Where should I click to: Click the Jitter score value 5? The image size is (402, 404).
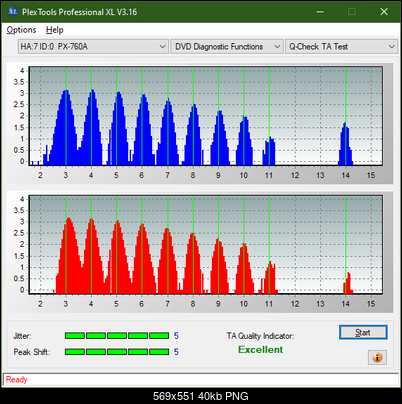(x=176, y=336)
